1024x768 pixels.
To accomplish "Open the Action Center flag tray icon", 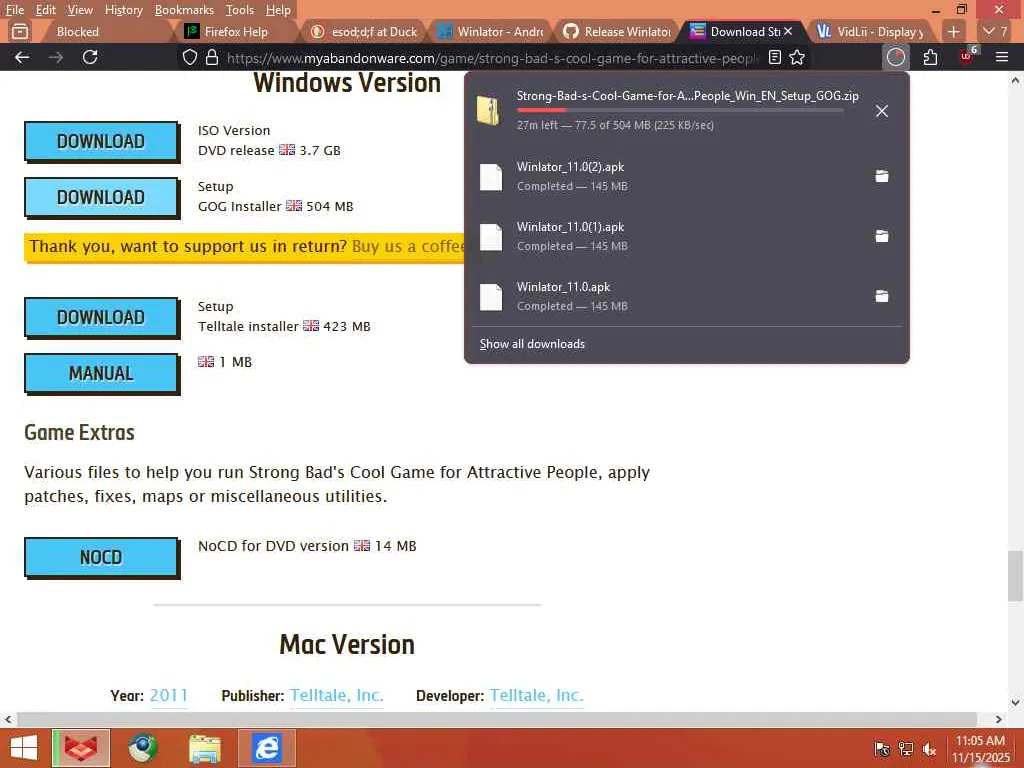I will [882, 749].
